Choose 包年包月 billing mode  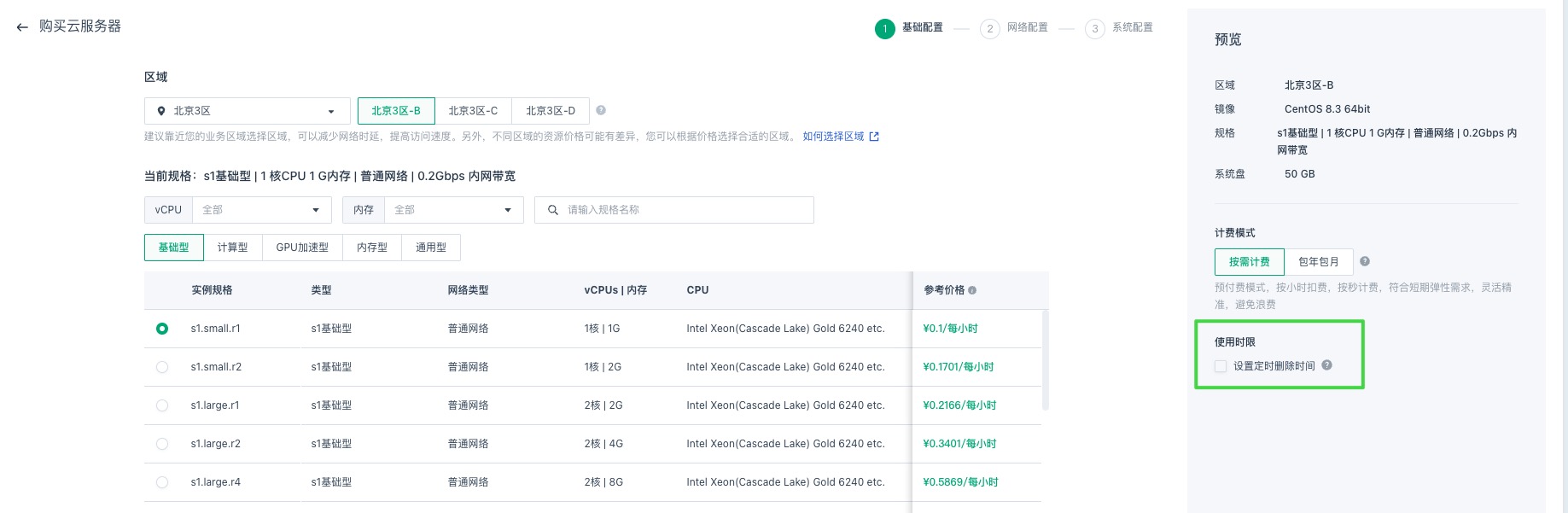(1319, 262)
